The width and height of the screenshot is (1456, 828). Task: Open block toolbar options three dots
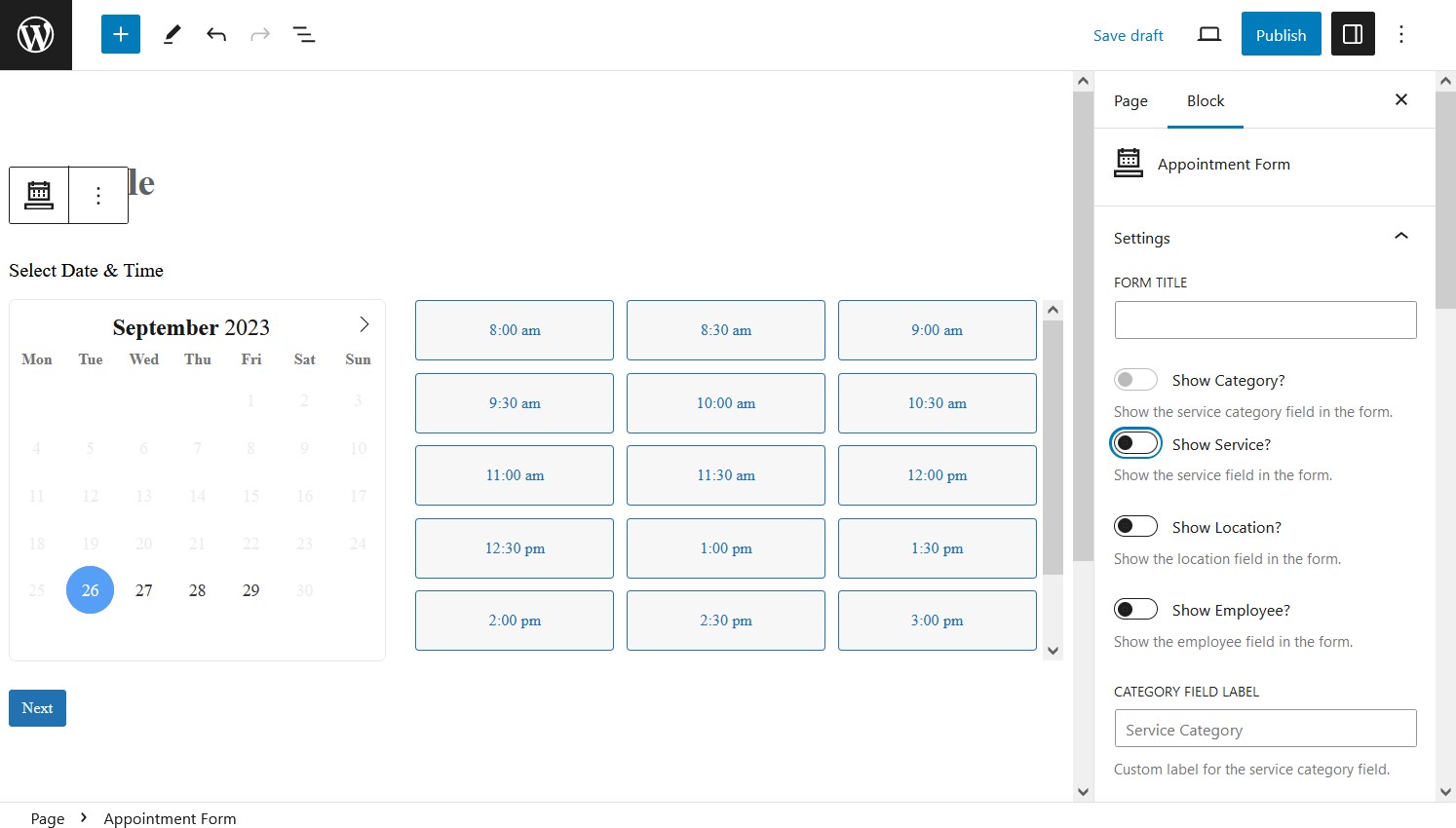[98, 195]
